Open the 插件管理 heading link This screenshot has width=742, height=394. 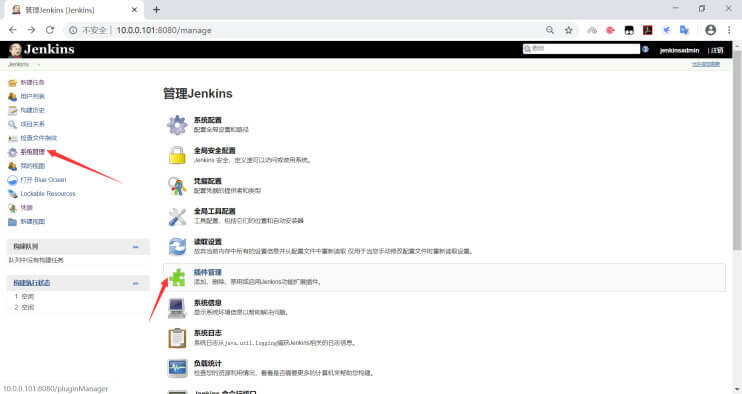coord(207,272)
